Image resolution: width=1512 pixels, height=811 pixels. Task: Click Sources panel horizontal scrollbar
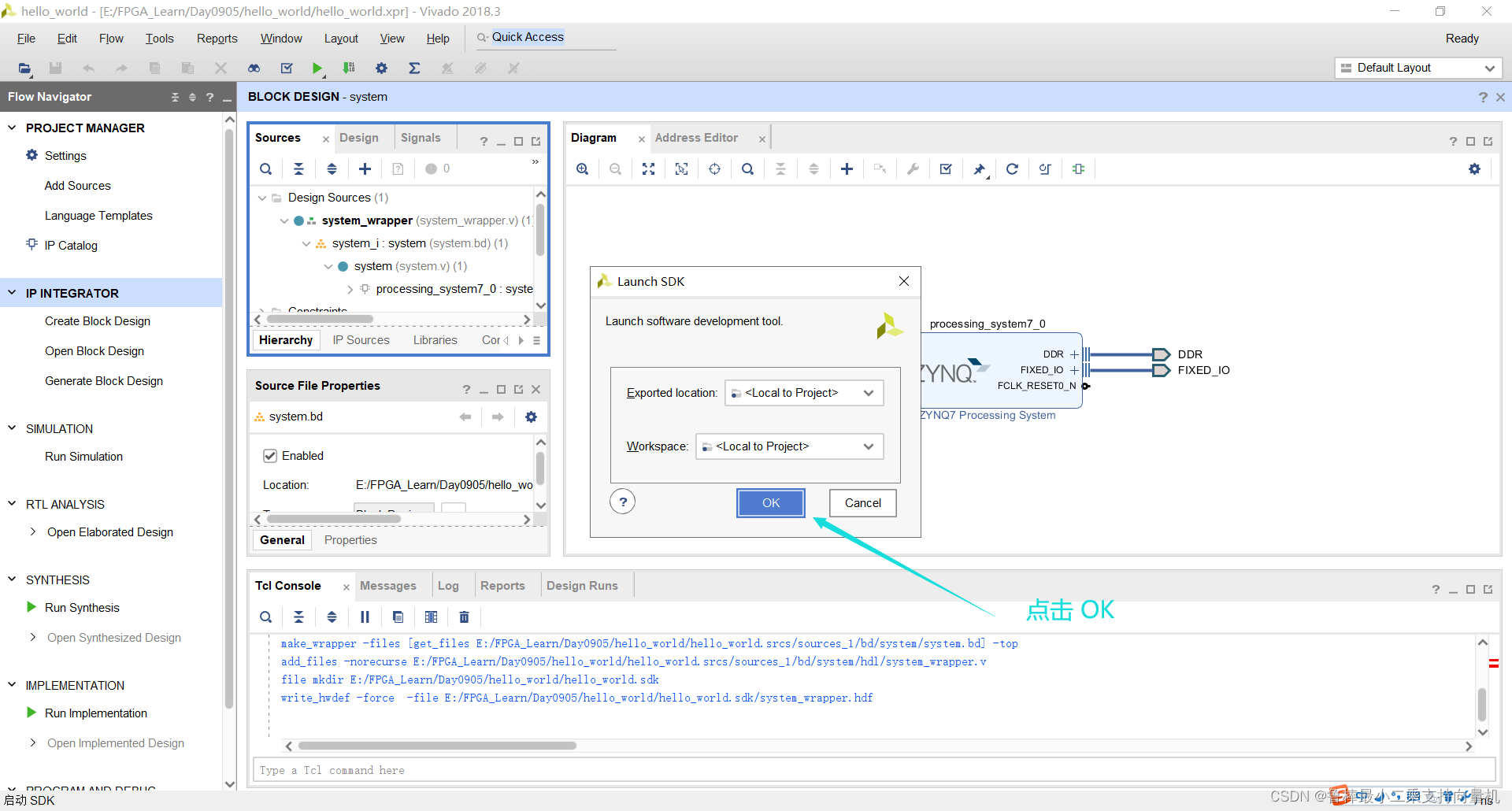pyautogui.click(x=320, y=319)
